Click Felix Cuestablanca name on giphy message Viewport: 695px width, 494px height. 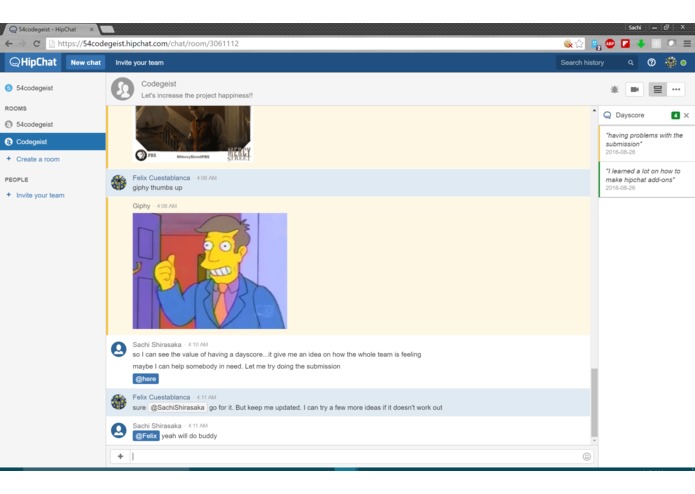point(161,178)
